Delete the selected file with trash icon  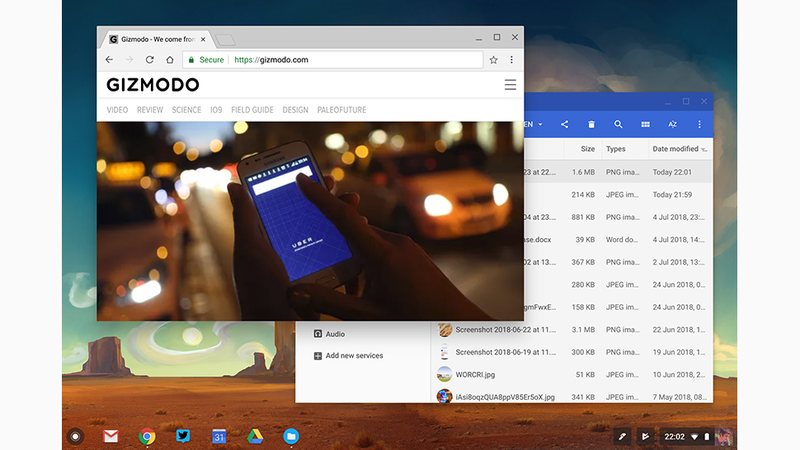pyautogui.click(x=591, y=124)
